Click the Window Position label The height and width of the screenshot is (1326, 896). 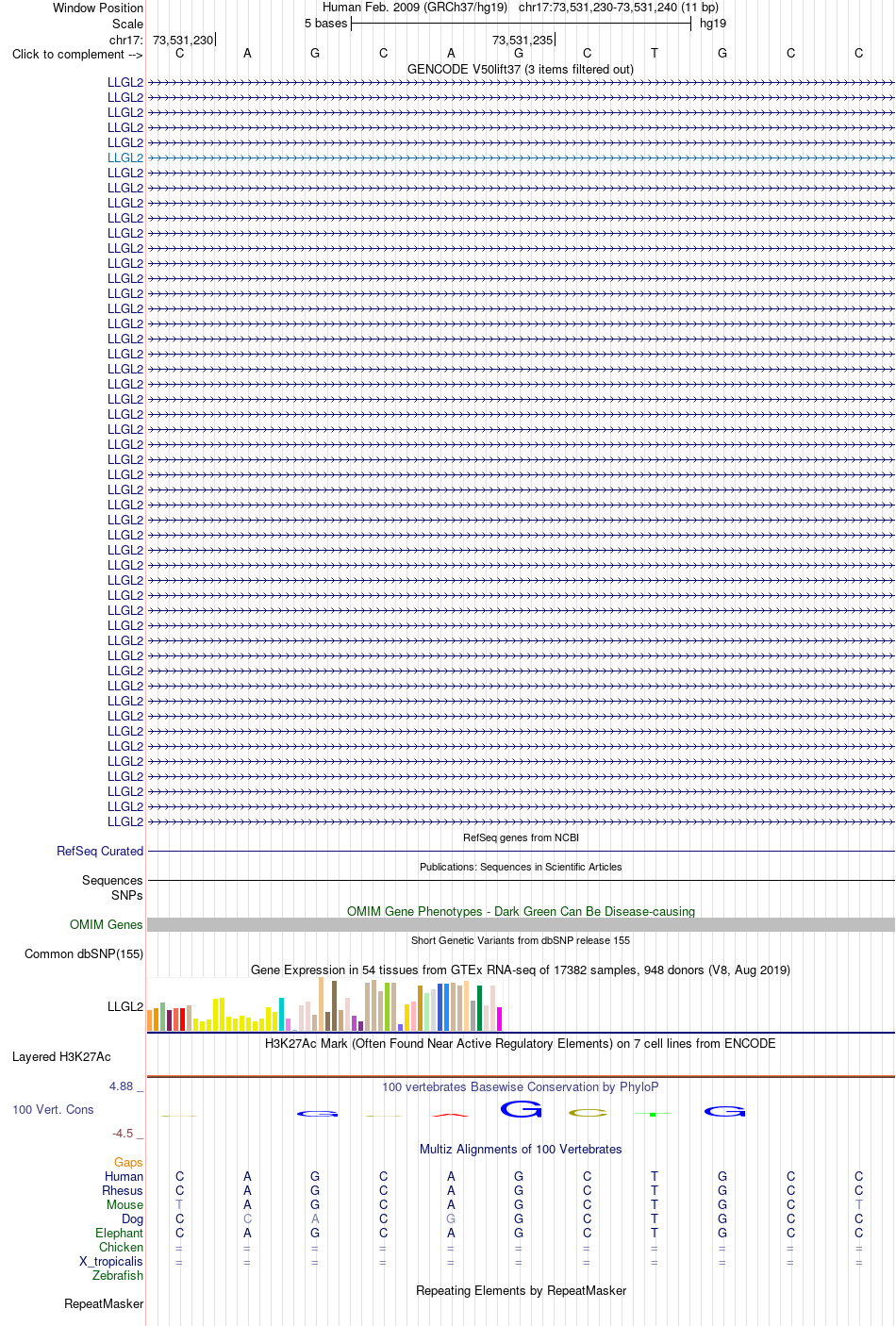point(98,8)
